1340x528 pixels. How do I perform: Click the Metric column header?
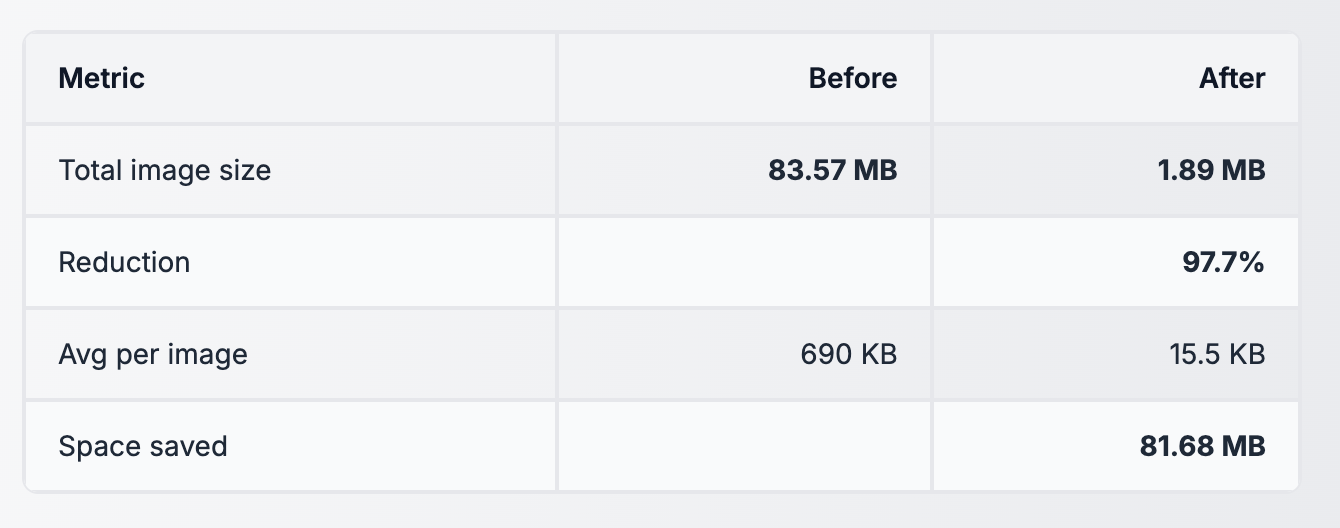pyautogui.click(x=102, y=78)
